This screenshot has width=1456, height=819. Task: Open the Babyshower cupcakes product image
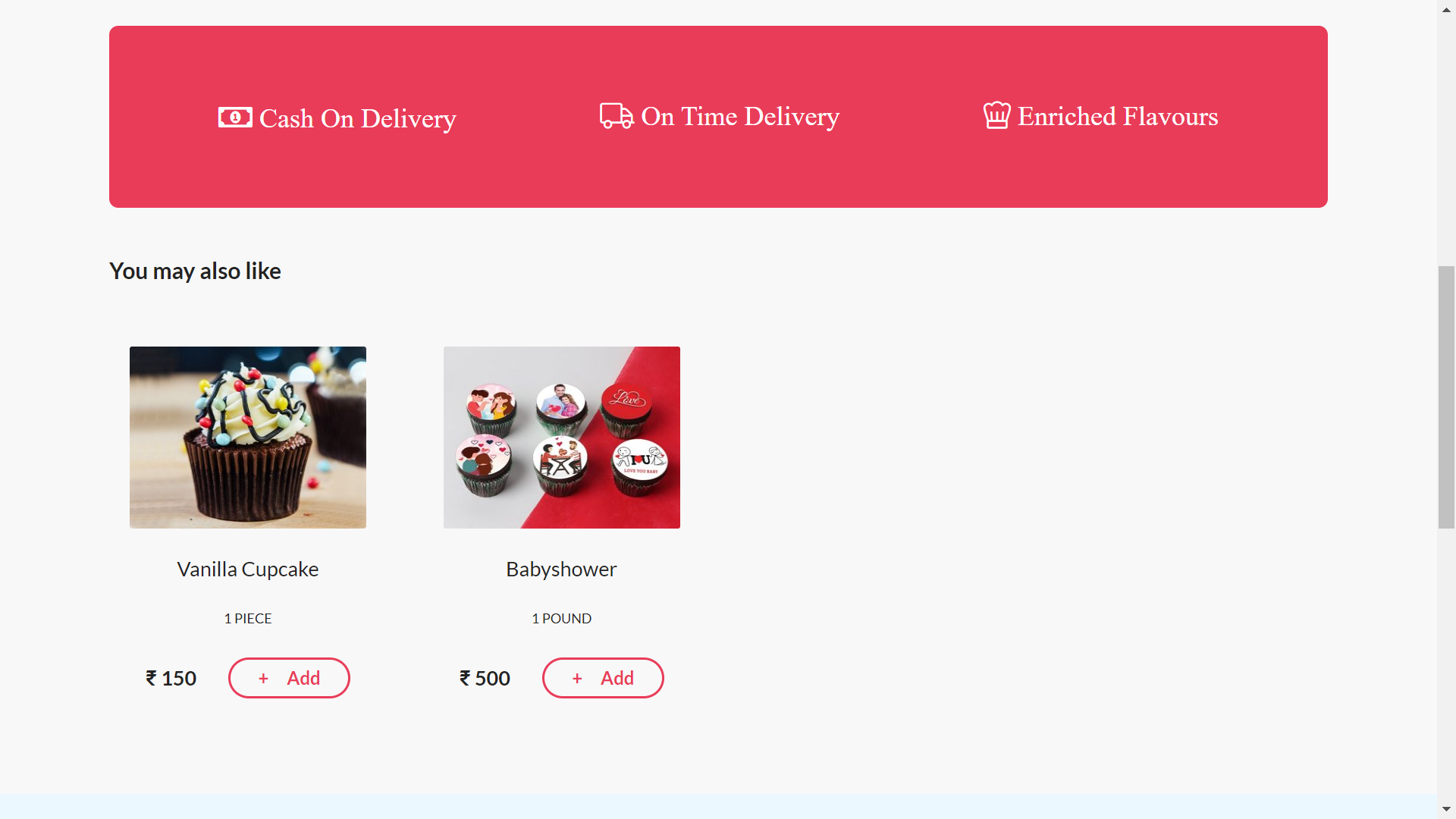pyautogui.click(x=562, y=438)
